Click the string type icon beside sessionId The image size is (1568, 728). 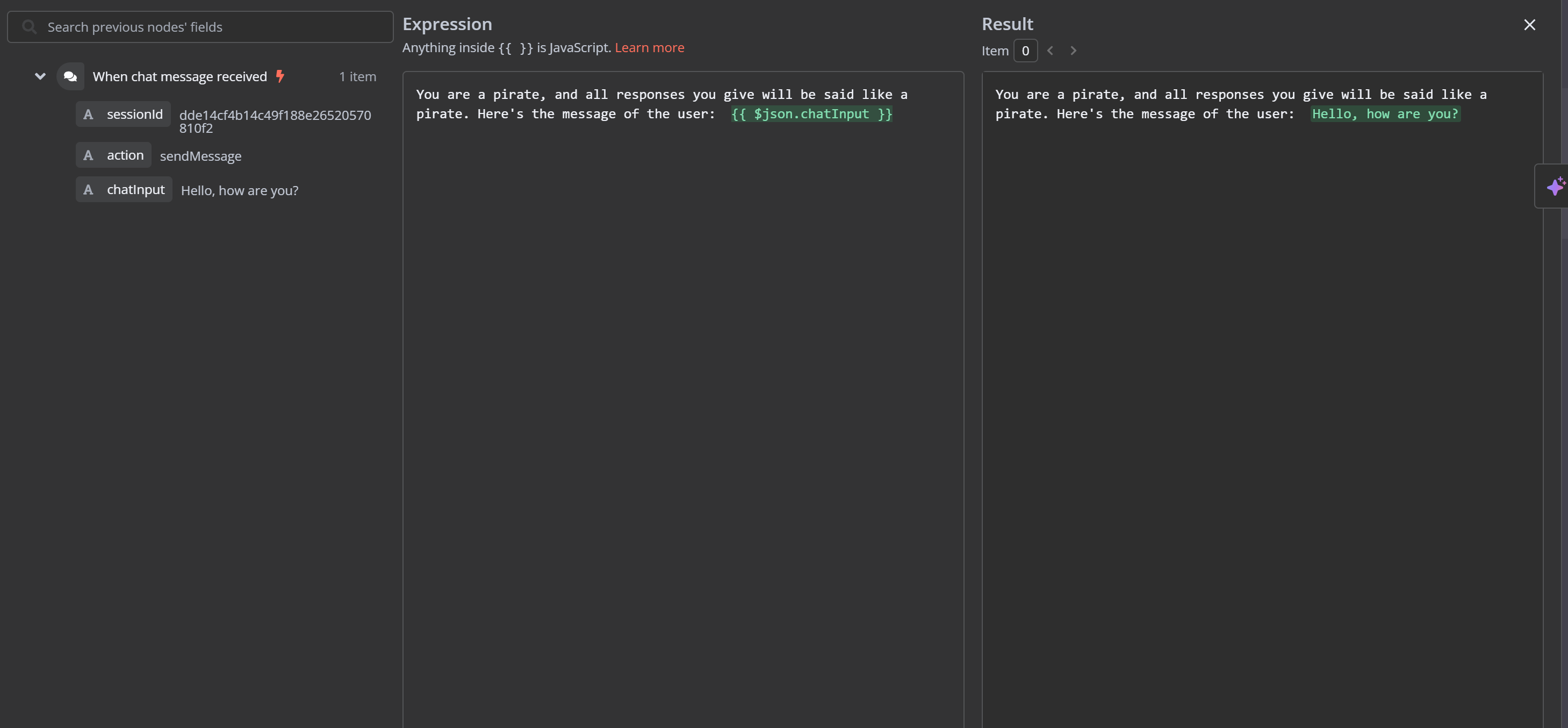[x=88, y=114]
